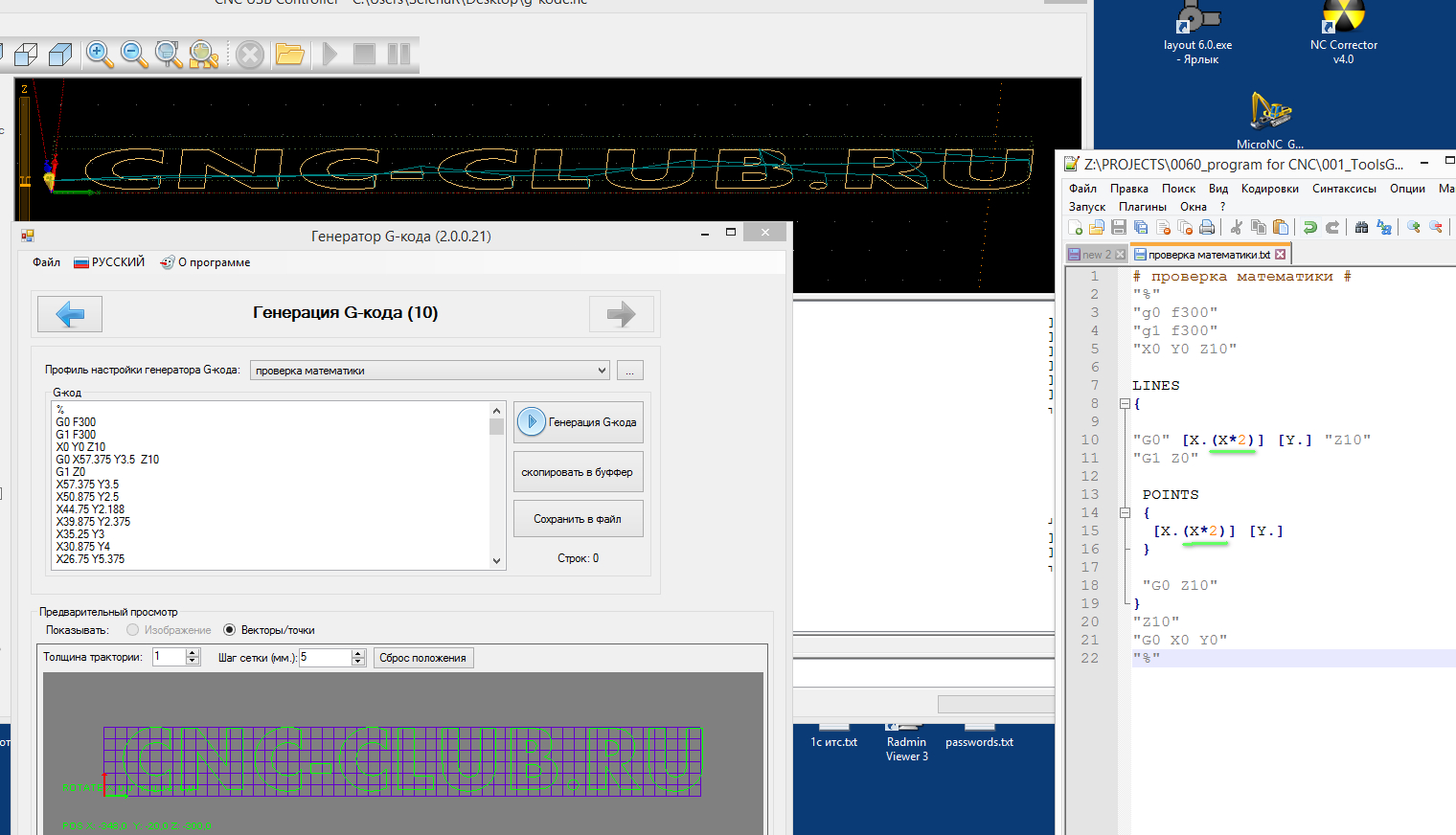Click the solid cube view icon
Screen dimensions: 1456x835
pos(60,55)
